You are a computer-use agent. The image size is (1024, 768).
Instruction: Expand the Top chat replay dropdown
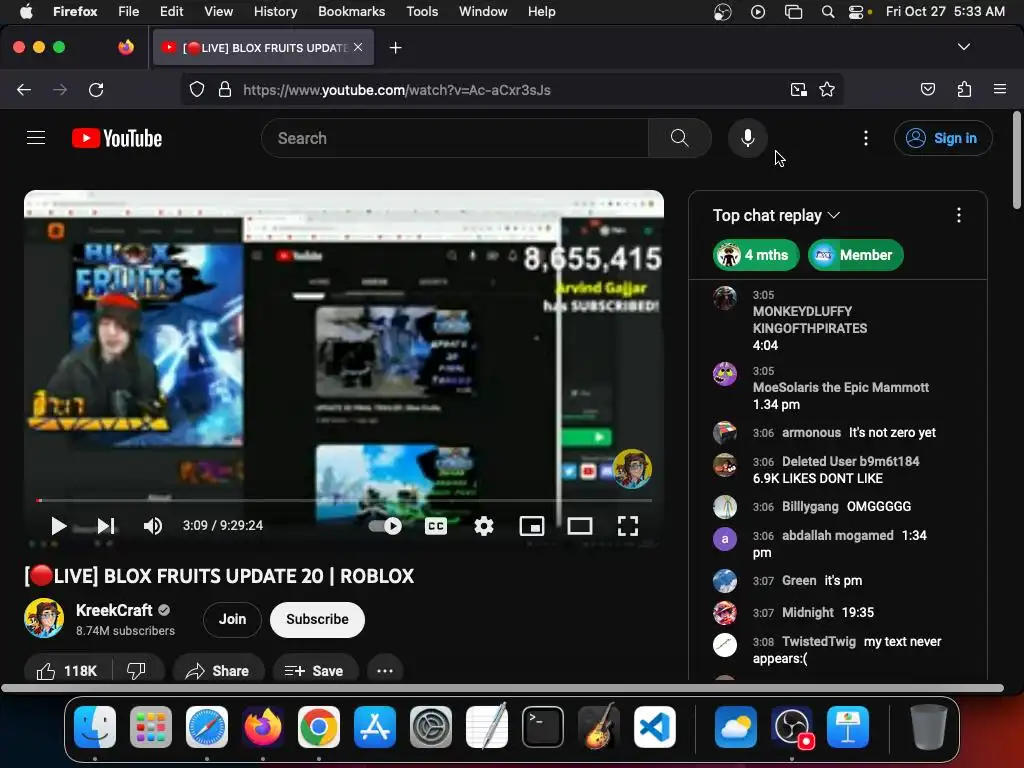776,215
